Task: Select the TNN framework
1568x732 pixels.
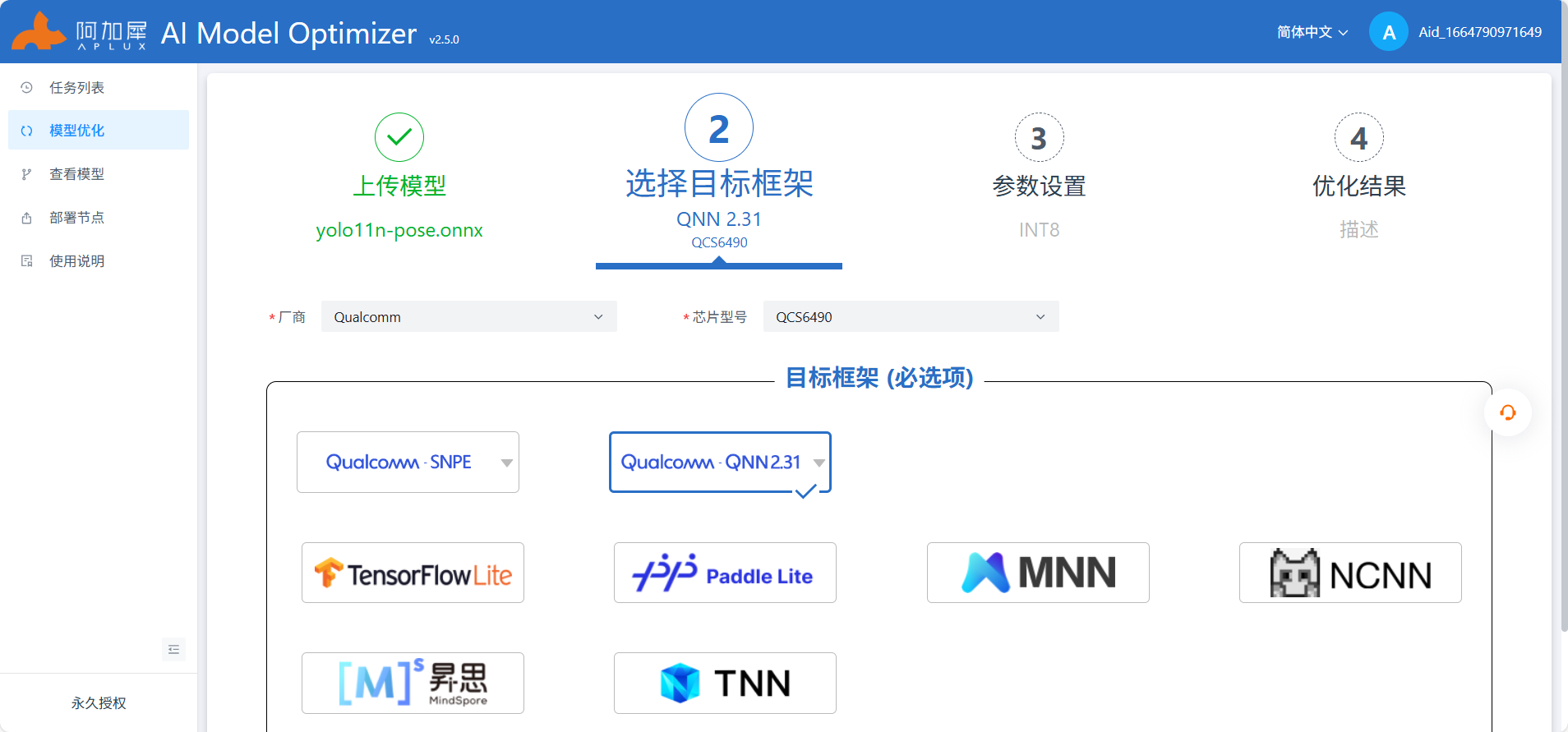Action: tap(725, 683)
